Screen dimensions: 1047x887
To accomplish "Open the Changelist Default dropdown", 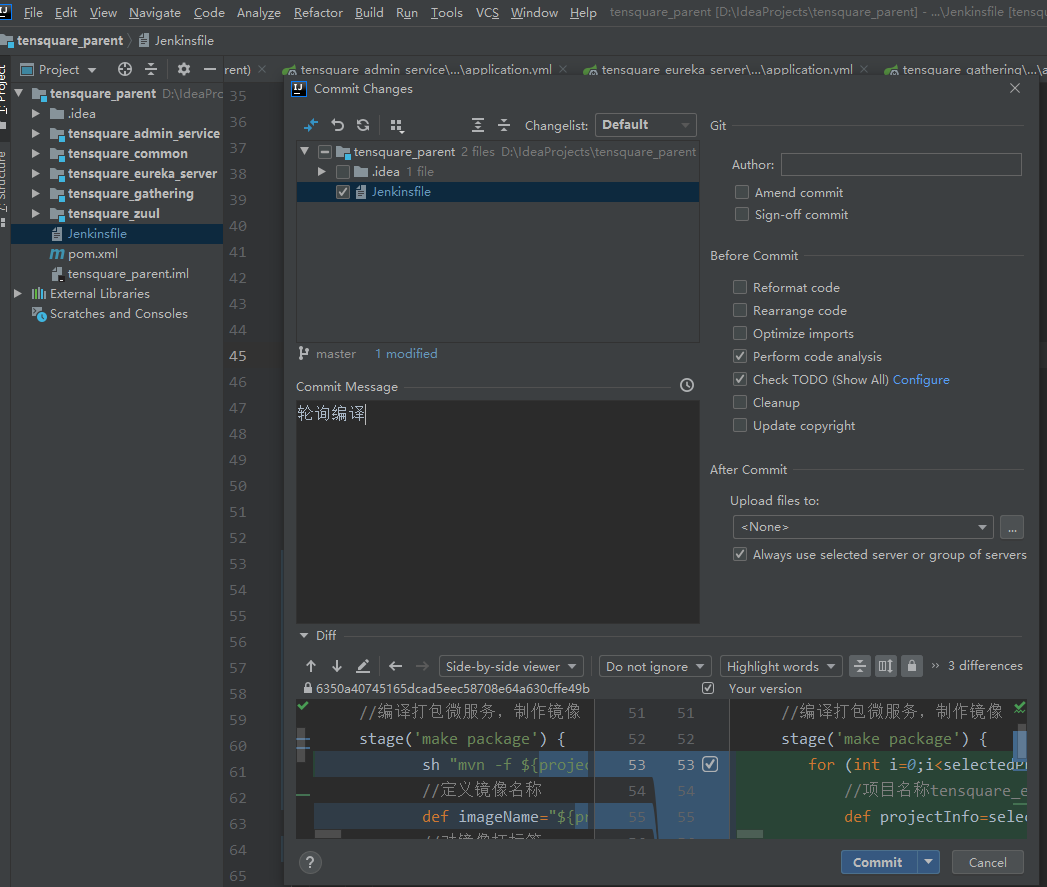I will [645, 125].
